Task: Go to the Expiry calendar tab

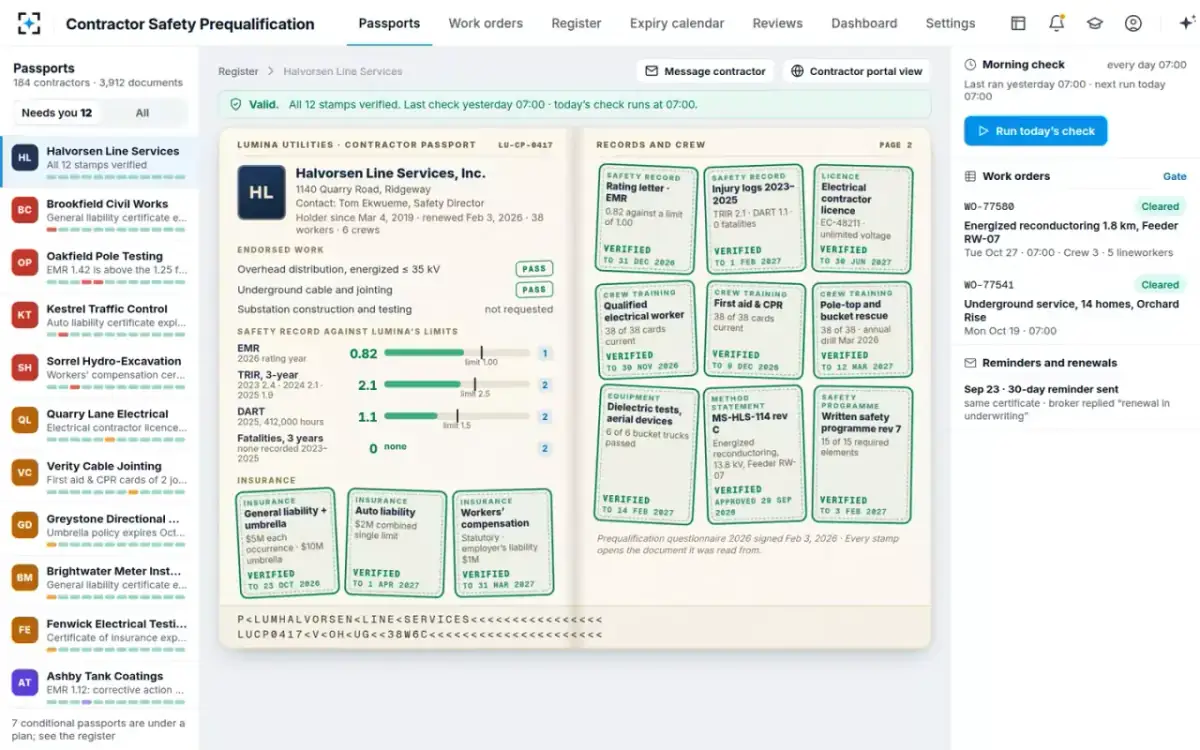Action: click(x=677, y=23)
